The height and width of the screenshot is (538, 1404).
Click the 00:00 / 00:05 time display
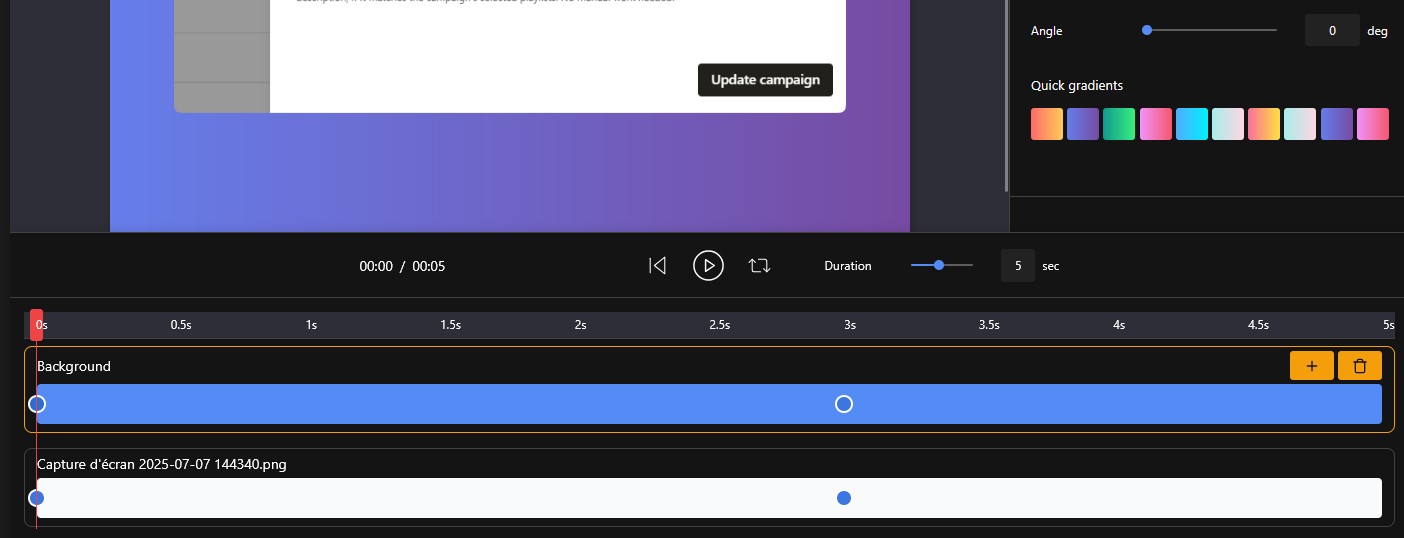pyautogui.click(x=402, y=266)
